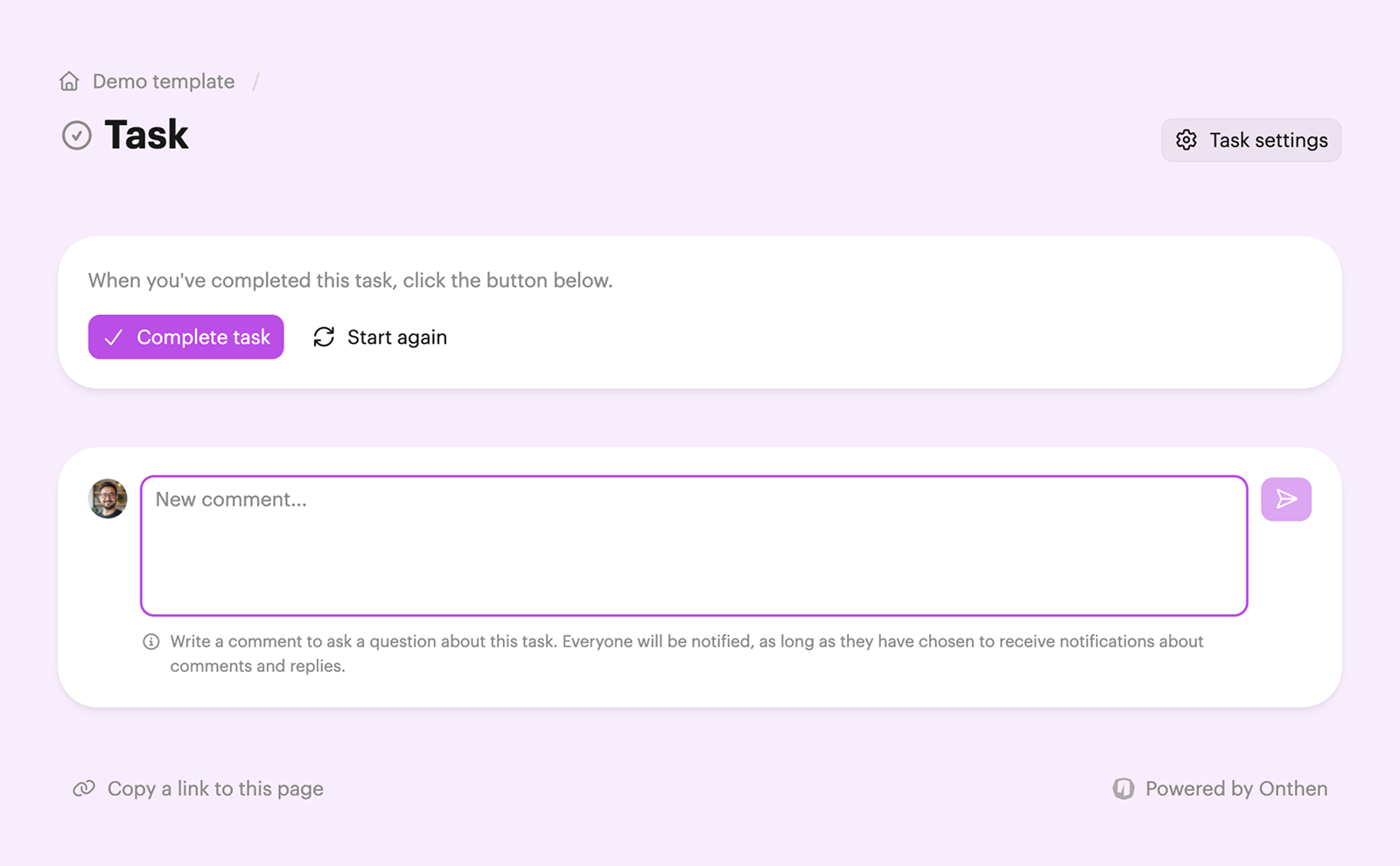Open the Demo template breadcrumb link
The image size is (1400, 866).
point(164,81)
